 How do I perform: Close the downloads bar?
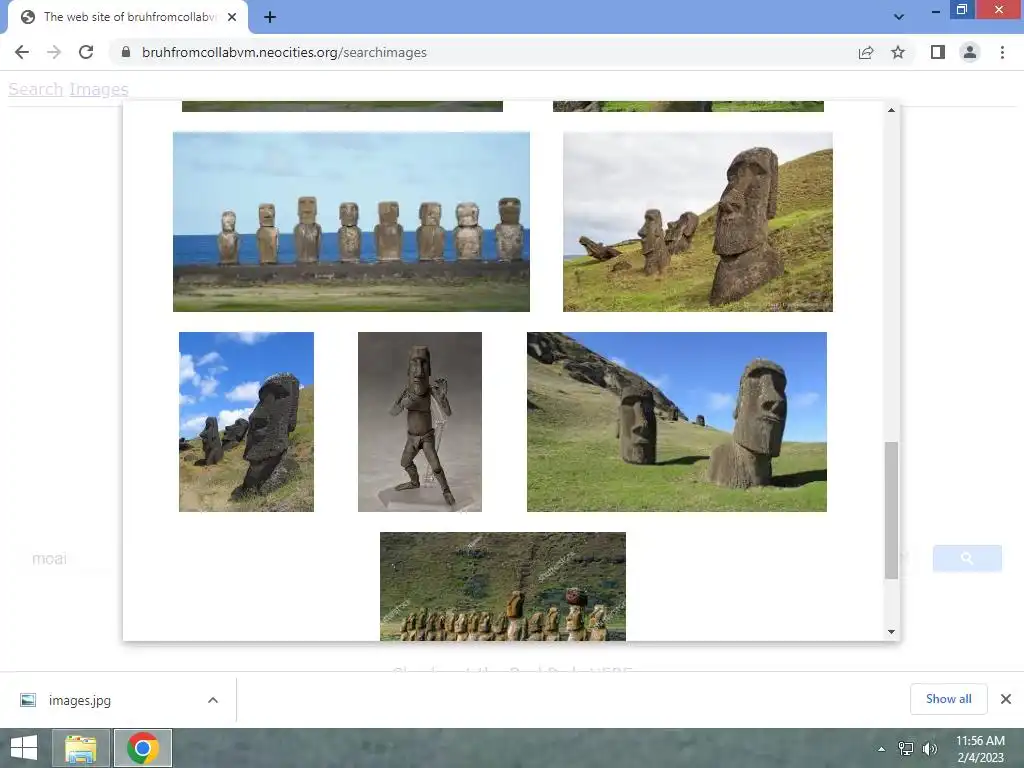1006,699
